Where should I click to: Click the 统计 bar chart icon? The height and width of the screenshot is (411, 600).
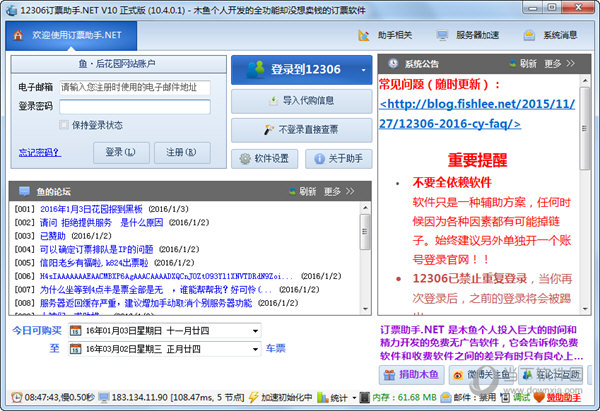[323, 398]
